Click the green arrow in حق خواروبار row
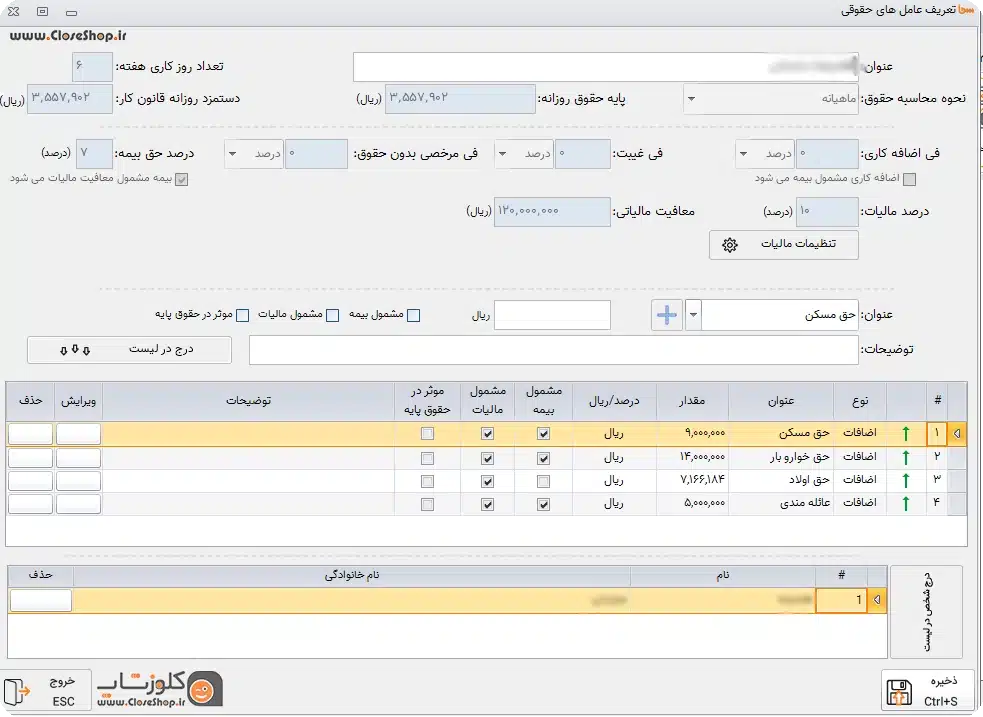 tap(905, 458)
